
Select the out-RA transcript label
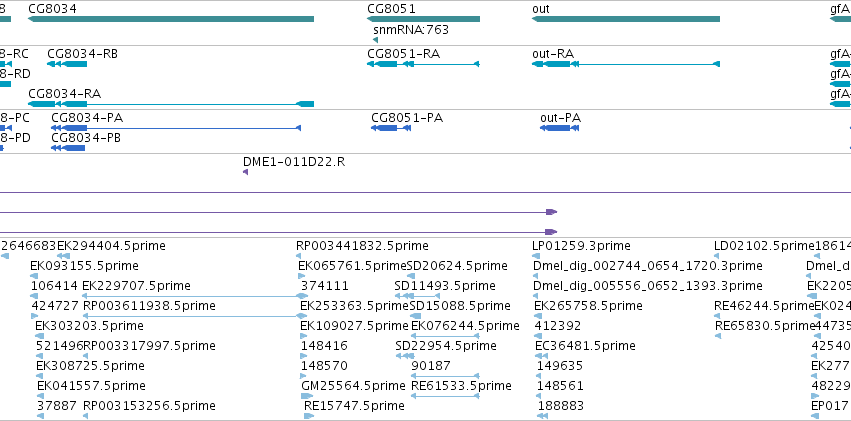coord(553,54)
